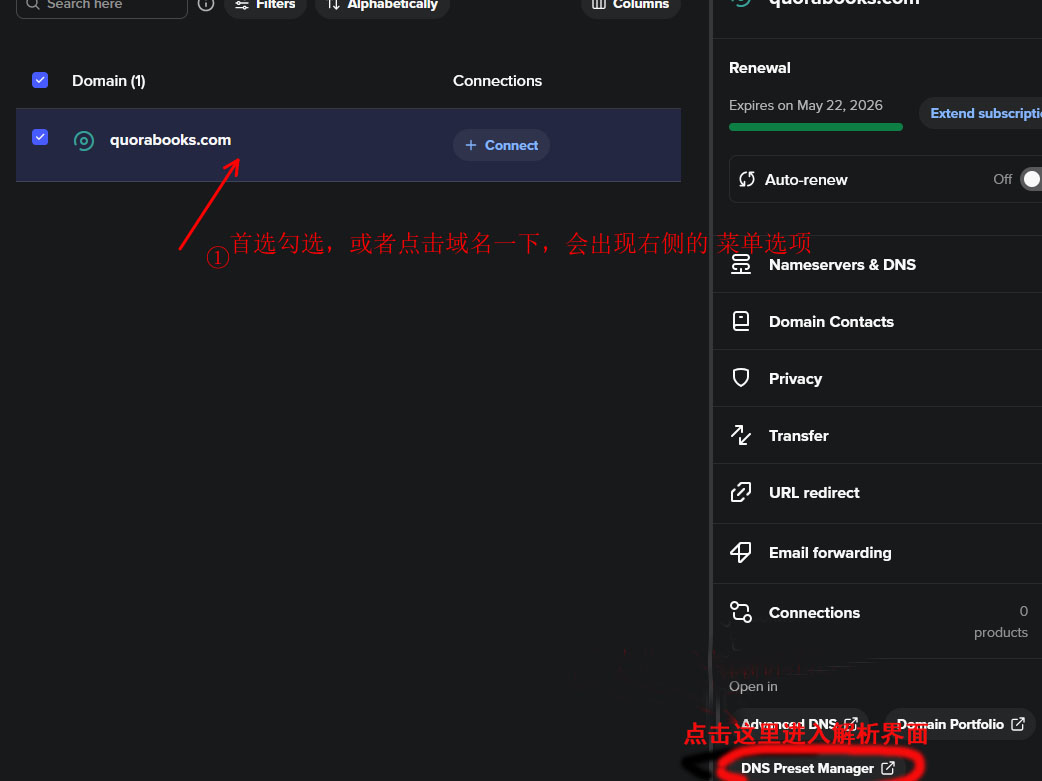Select the Transfer arrows icon

741,435
